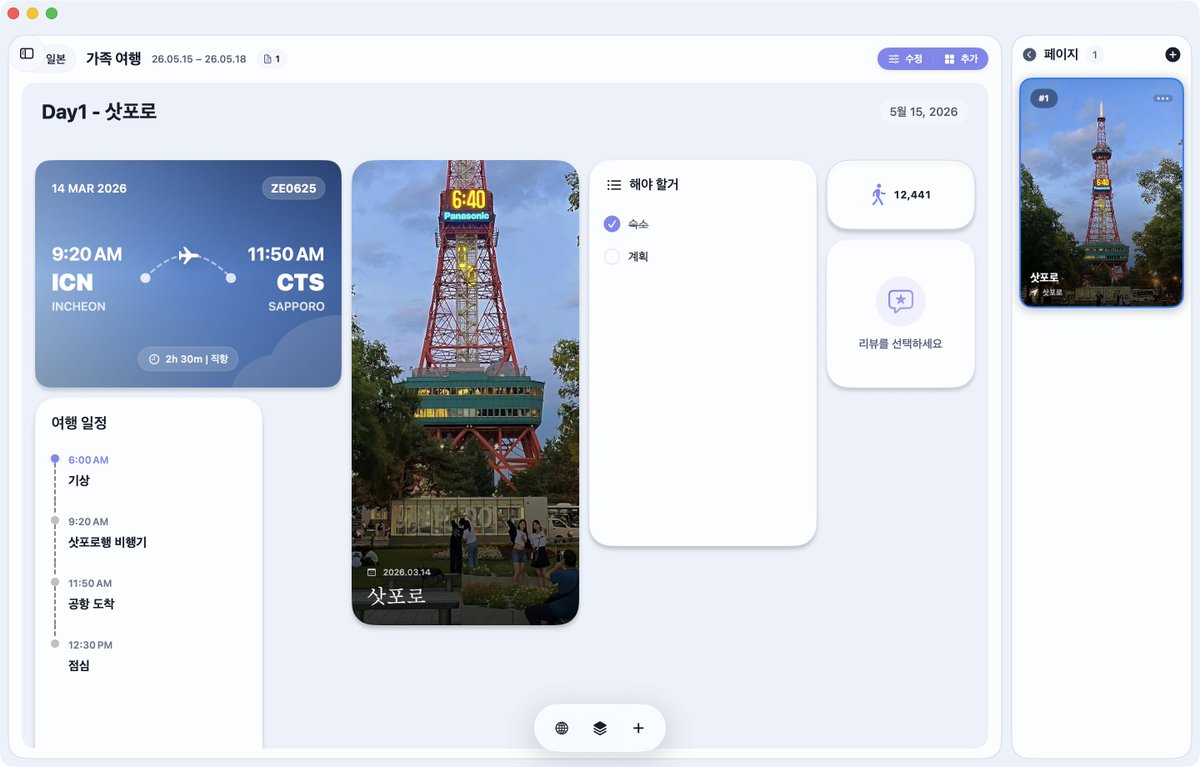Add a new page with the plus icon
This screenshot has width=1200, height=767.
pyautogui.click(x=1173, y=55)
